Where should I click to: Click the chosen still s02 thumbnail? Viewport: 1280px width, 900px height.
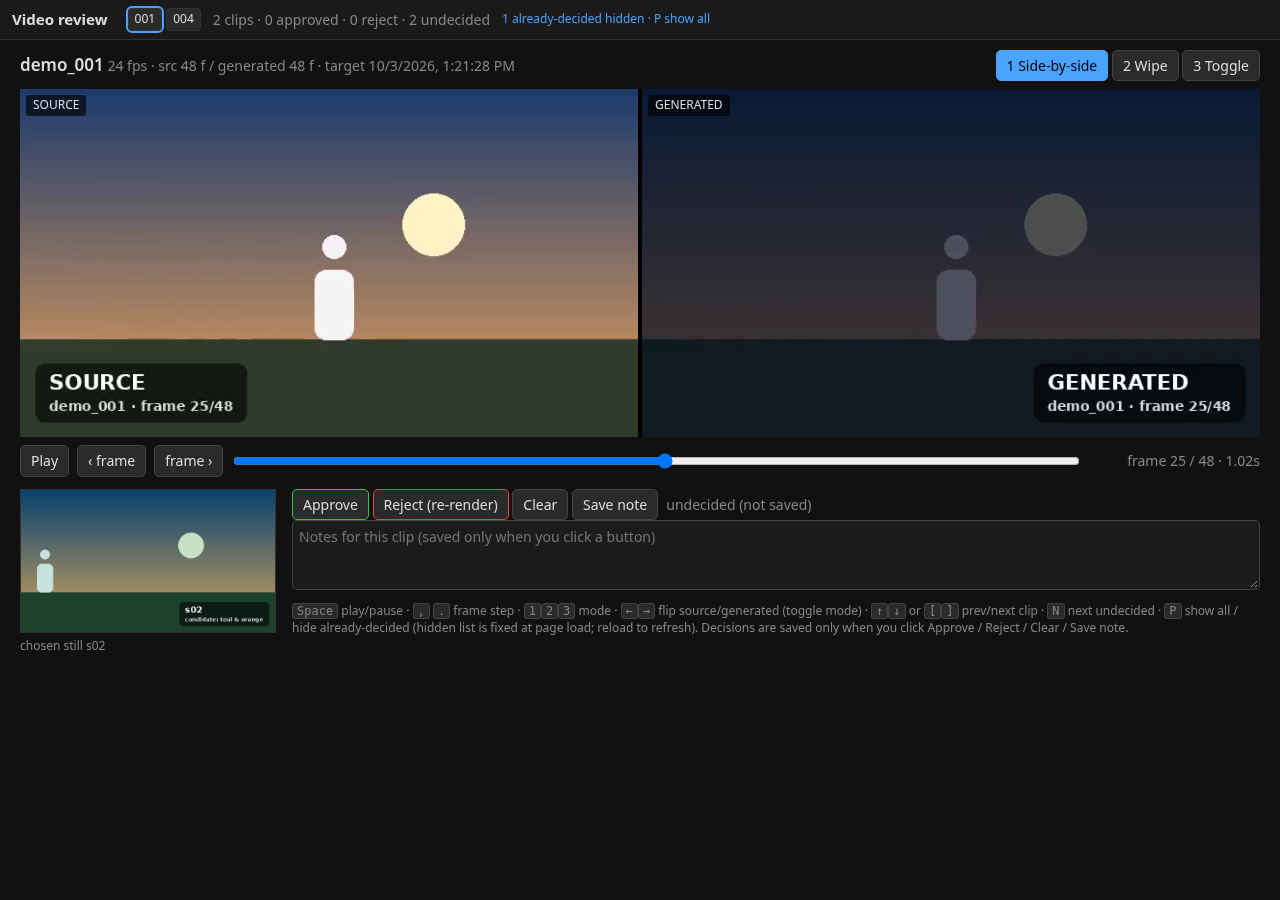148,561
